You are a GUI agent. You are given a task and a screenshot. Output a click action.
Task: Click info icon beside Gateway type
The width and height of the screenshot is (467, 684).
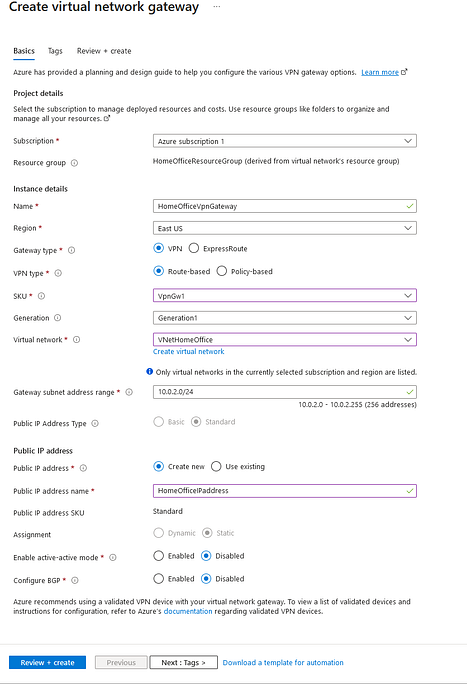(x=72, y=250)
